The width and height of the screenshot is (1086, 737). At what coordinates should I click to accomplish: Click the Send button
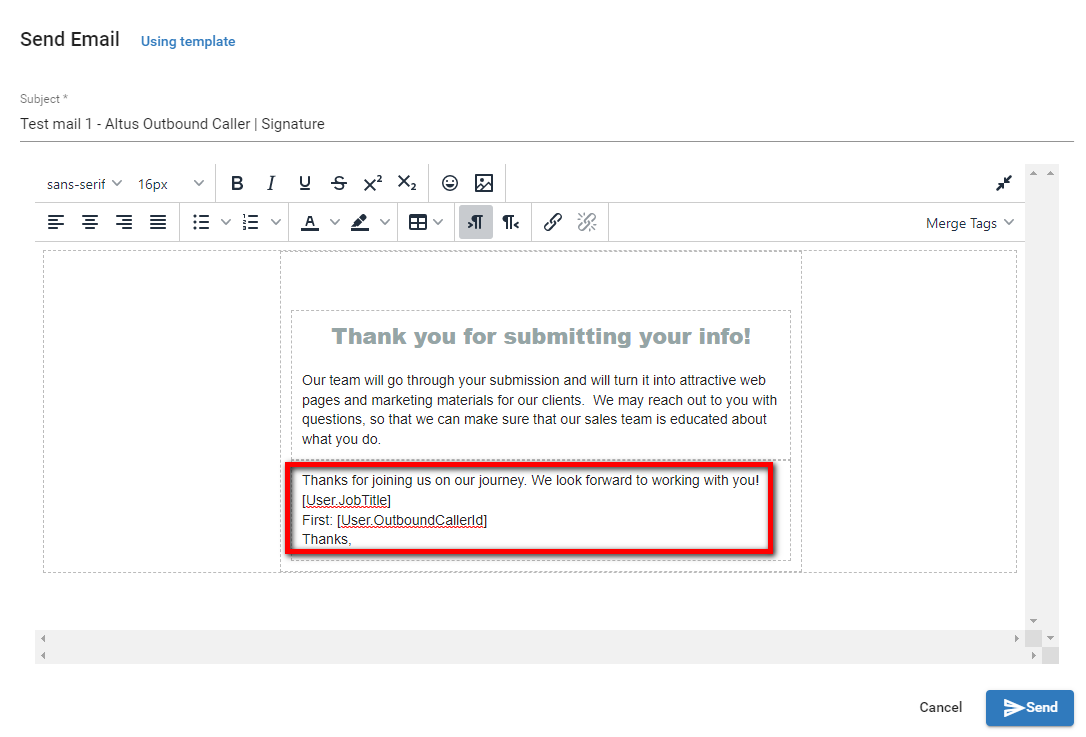[x=1029, y=707]
